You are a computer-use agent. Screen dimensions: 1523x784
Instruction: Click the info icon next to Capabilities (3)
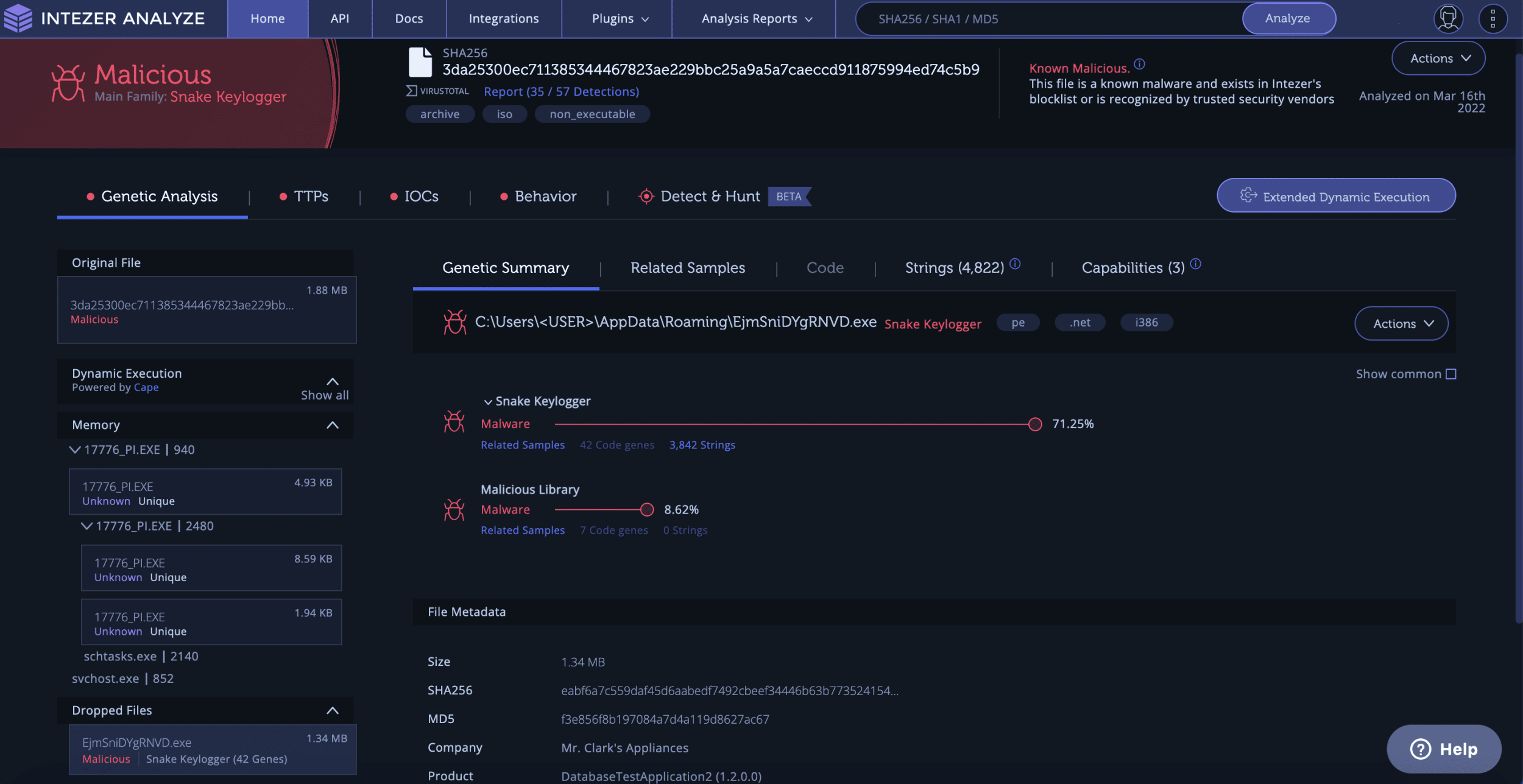[1196, 264]
